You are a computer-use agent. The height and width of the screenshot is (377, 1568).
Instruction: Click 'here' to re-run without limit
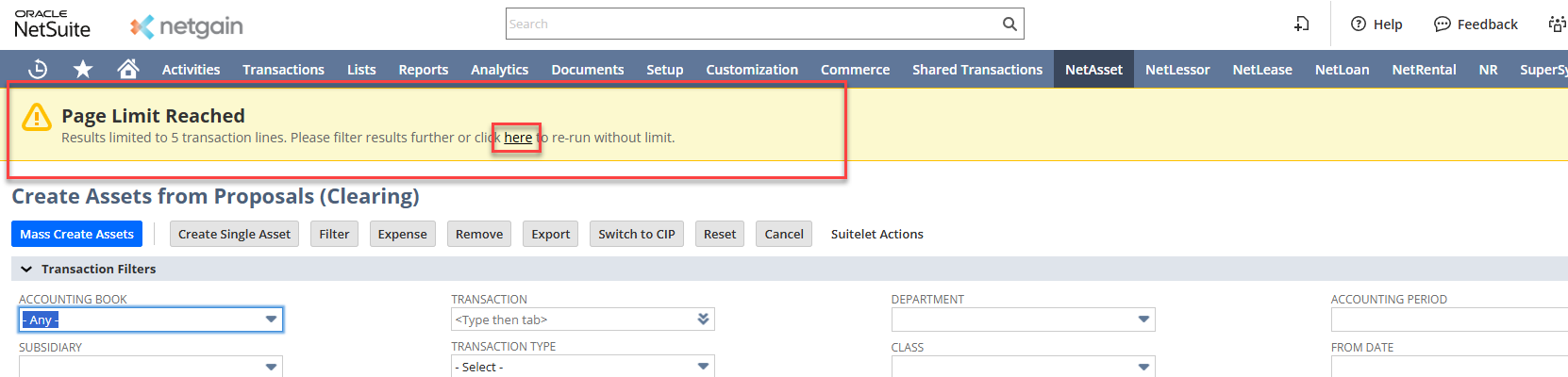[518, 138]
